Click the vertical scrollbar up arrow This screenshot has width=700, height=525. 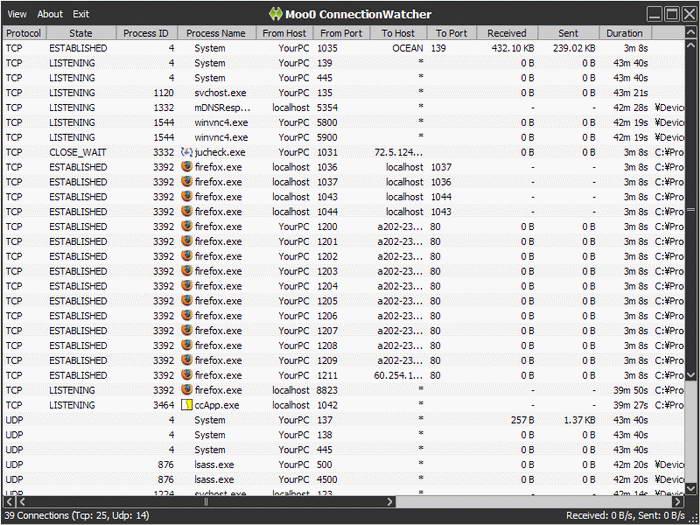pyautogui.click(x=690, y=46)
